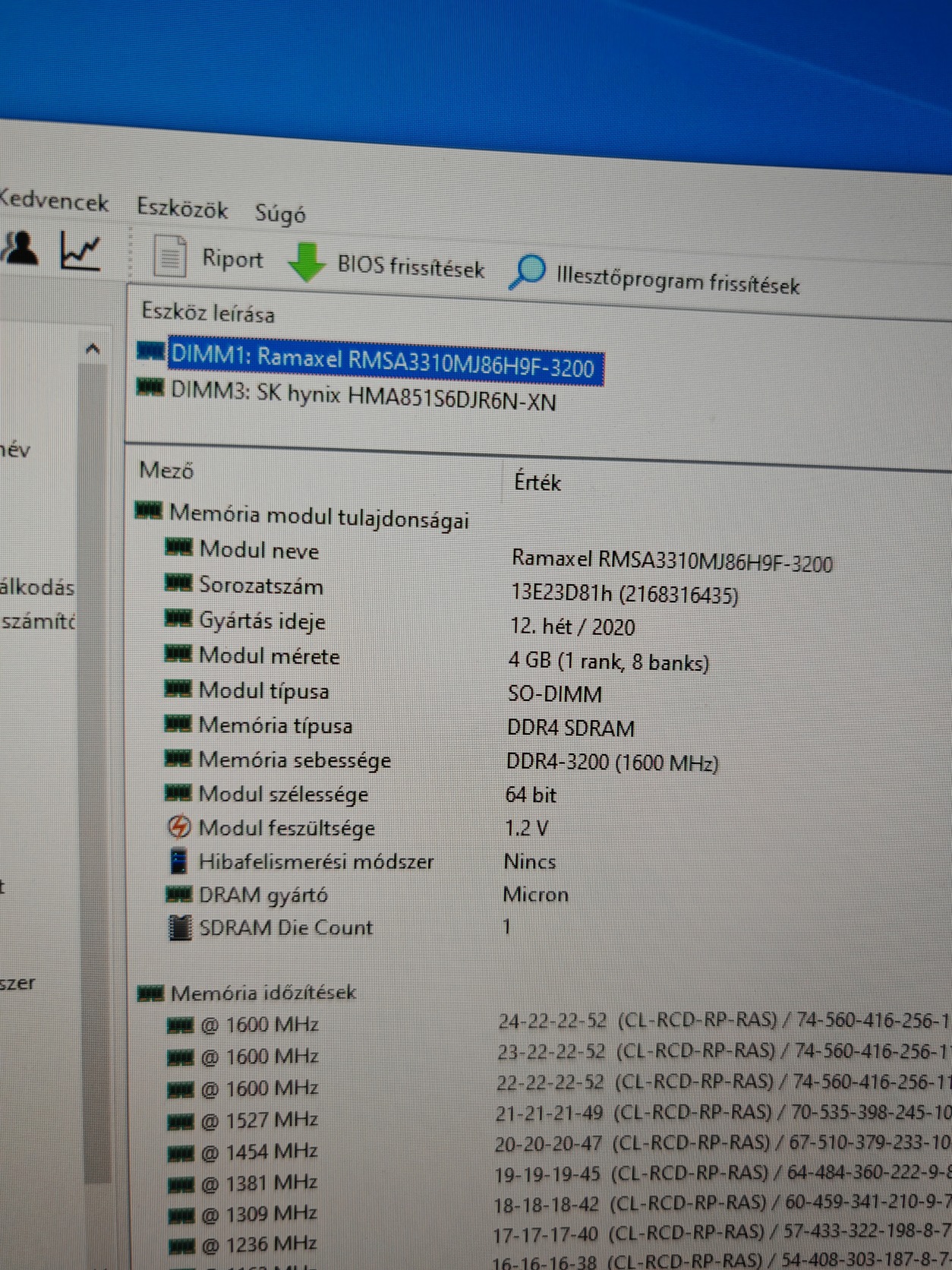Click the Nincs value
952x1270 pixels.
point(529,861)
